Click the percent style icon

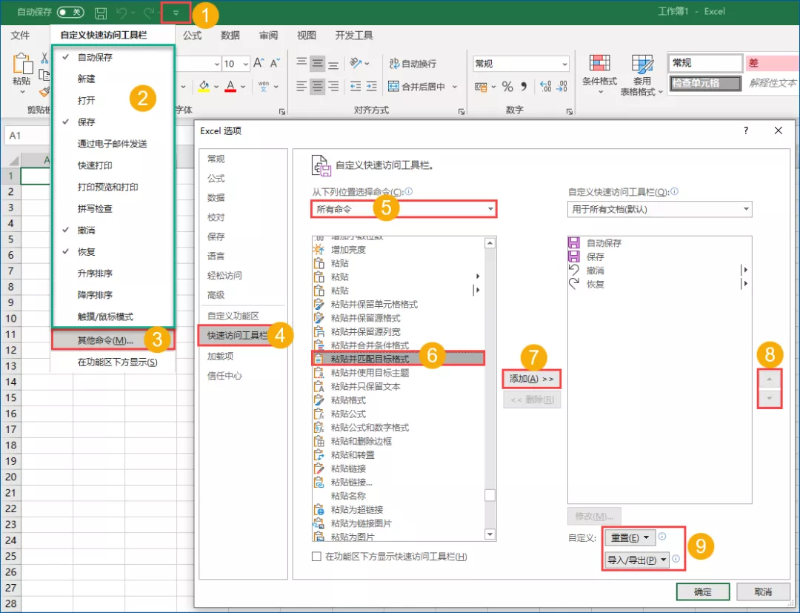pyautogui.click(x=507, y=87)
